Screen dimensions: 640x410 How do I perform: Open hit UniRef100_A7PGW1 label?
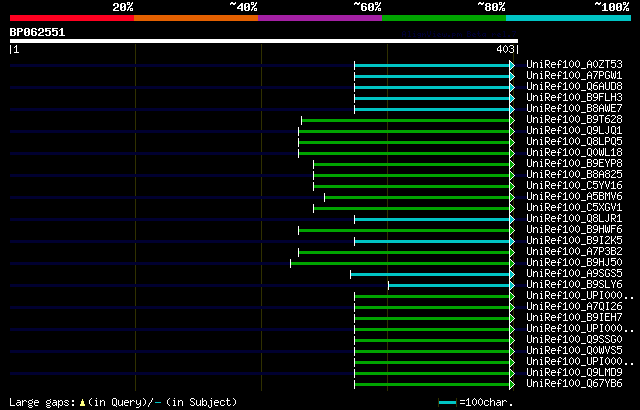pos(574,75)
